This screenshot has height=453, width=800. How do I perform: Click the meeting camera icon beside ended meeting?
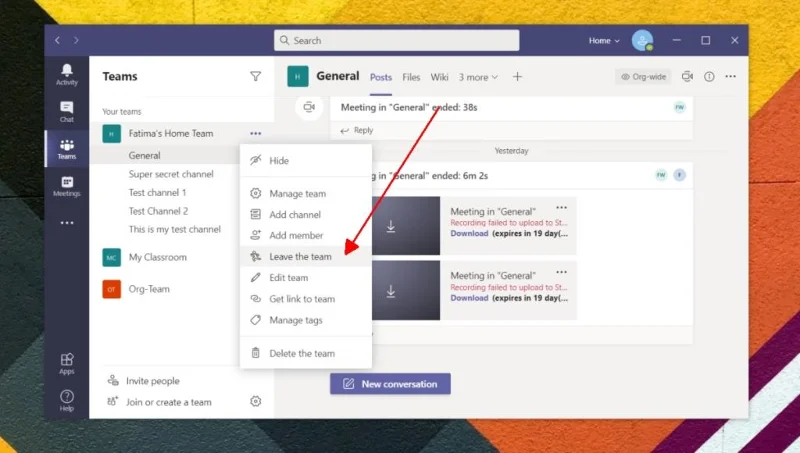click(309, 107)
